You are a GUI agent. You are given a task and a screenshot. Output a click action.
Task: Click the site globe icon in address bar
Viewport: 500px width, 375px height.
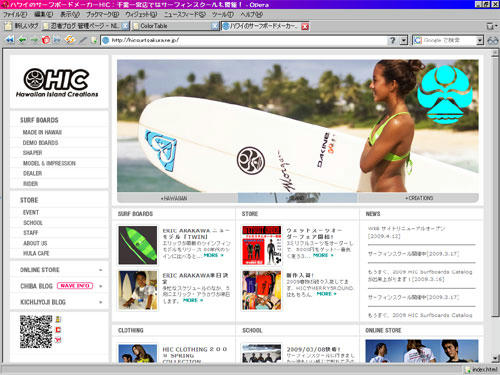click(x=106, y=40)
